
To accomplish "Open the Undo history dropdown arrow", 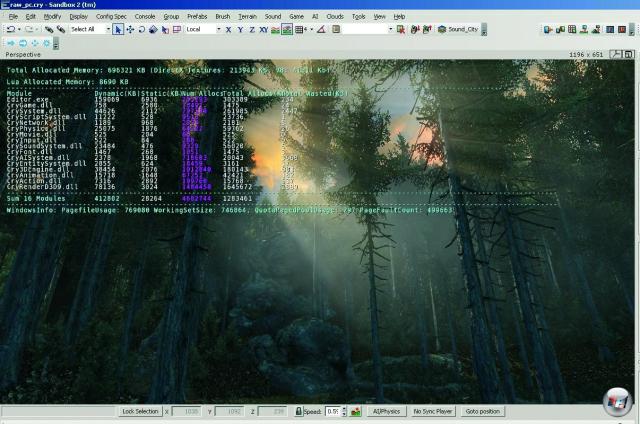I will pyautogui.click(x=19, y=29).
